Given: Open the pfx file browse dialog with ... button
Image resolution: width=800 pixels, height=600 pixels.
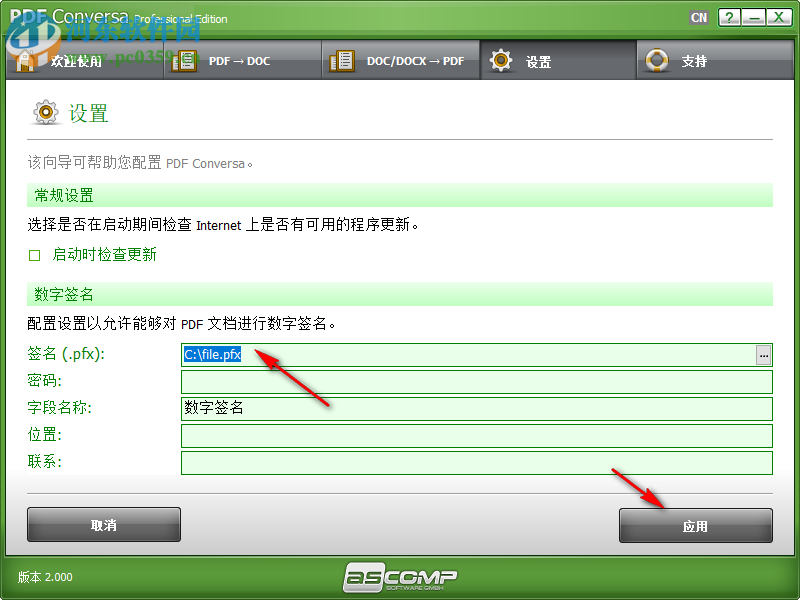Looking at the screenshot, I should (763, 354).
